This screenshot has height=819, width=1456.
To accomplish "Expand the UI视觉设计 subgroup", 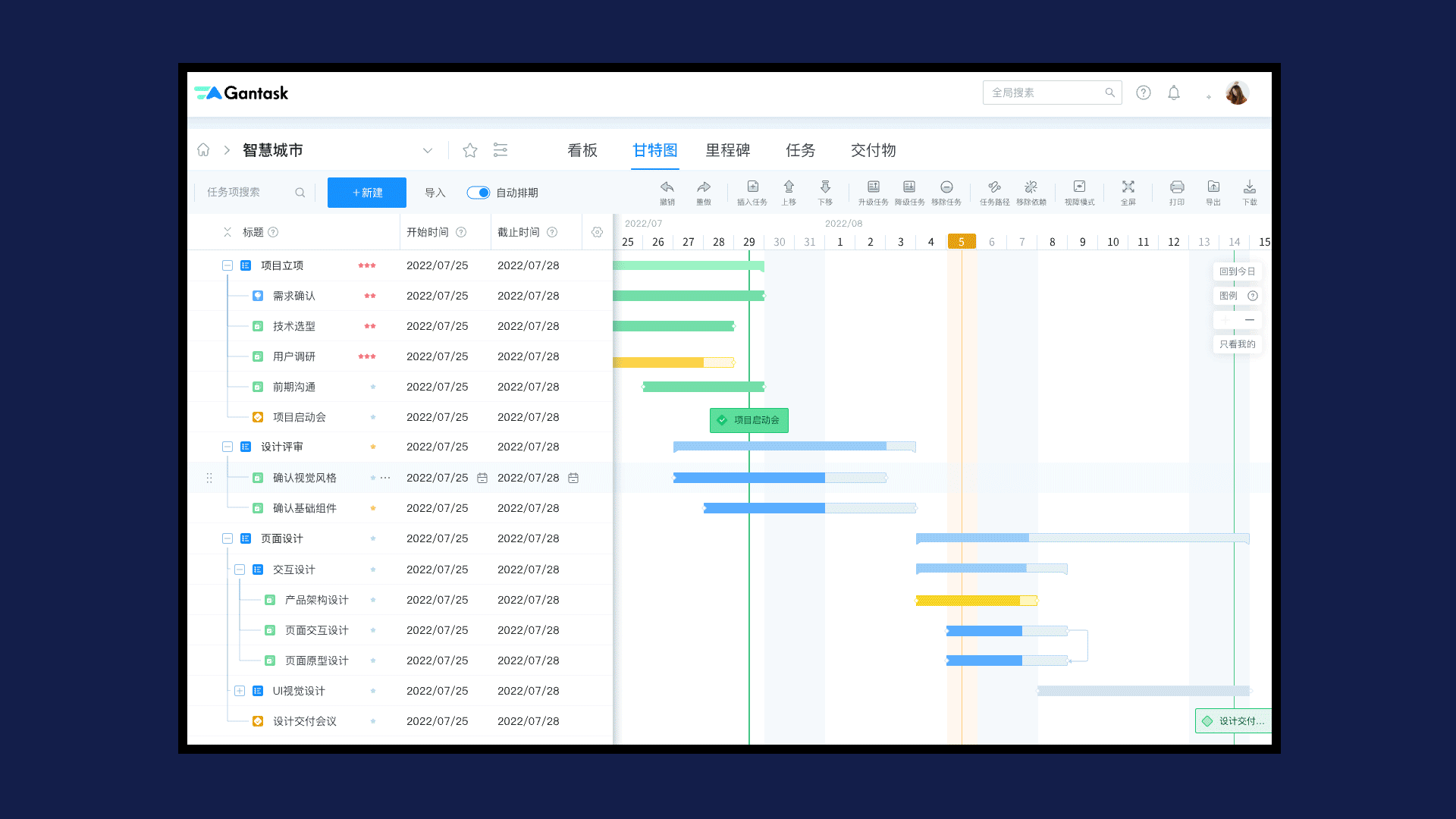I will pos(240,691).
